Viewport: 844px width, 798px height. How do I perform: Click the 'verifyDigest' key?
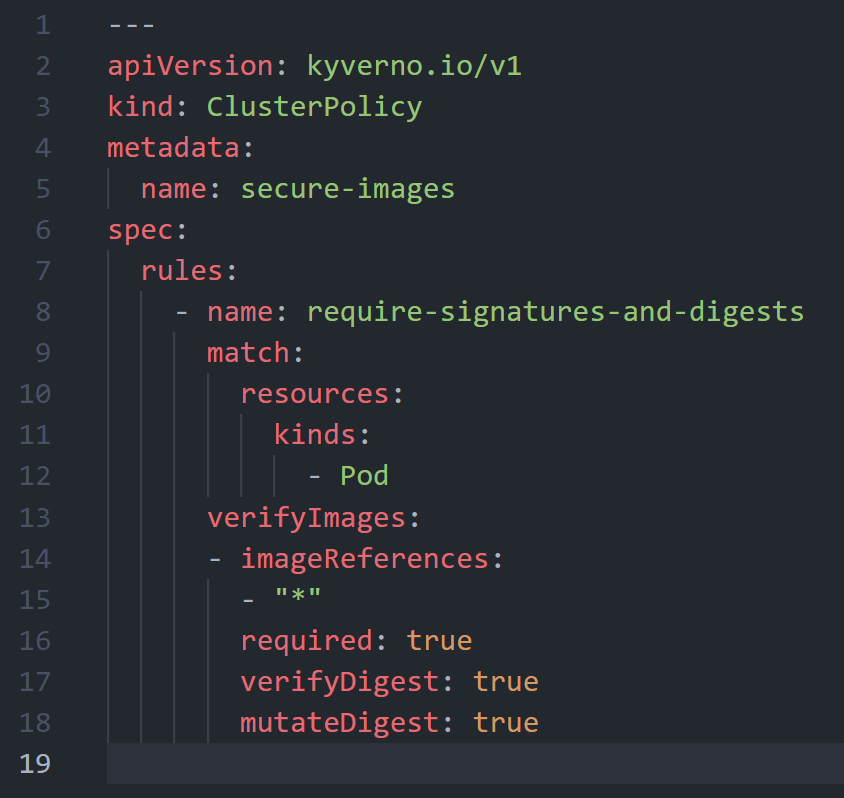[x=340, y=682]
